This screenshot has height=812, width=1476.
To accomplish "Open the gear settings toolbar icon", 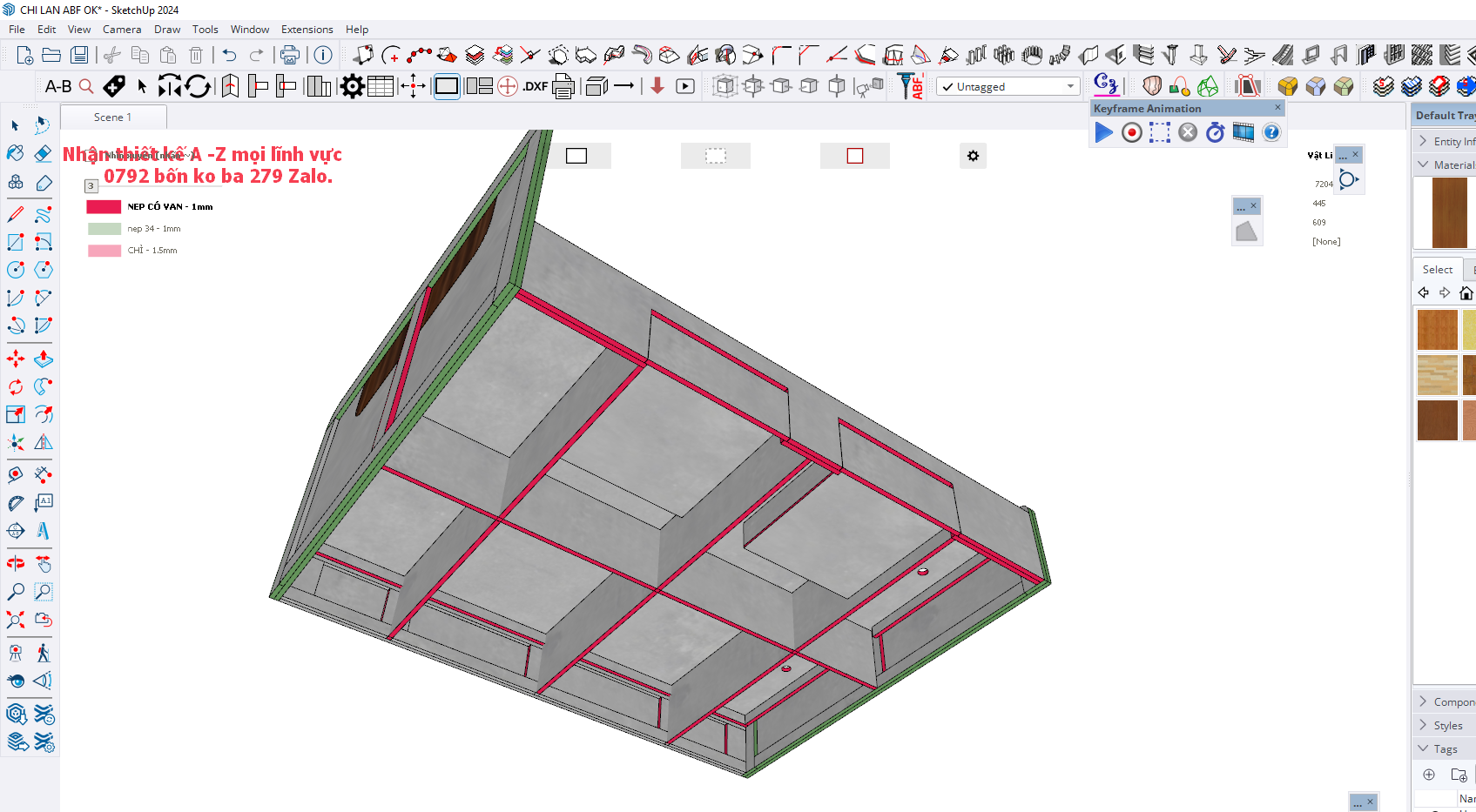I will 352,86.
